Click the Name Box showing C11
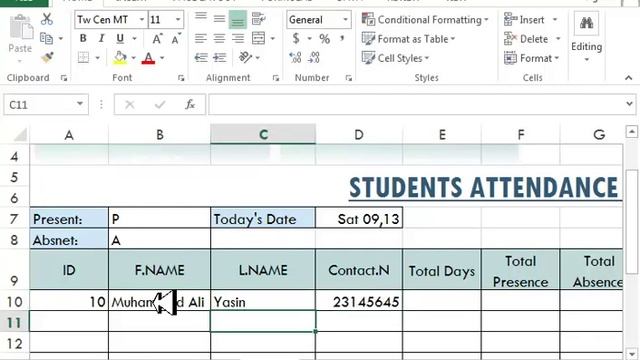The width and height of the screenshot is (640, 360). (39, 105)
